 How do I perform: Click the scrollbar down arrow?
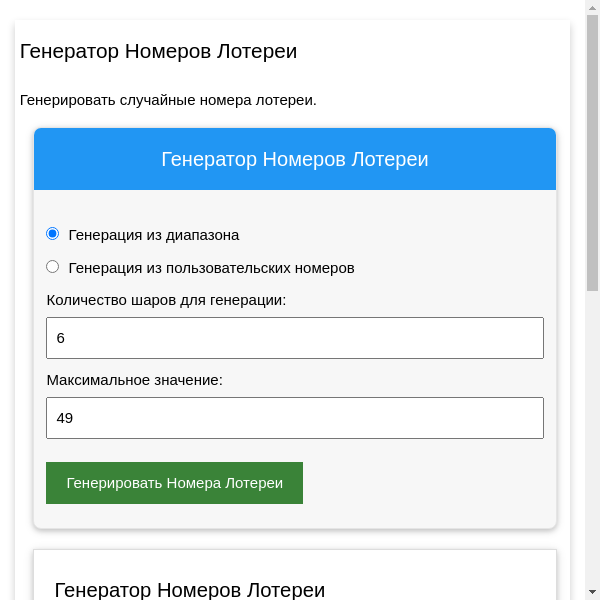592,593
